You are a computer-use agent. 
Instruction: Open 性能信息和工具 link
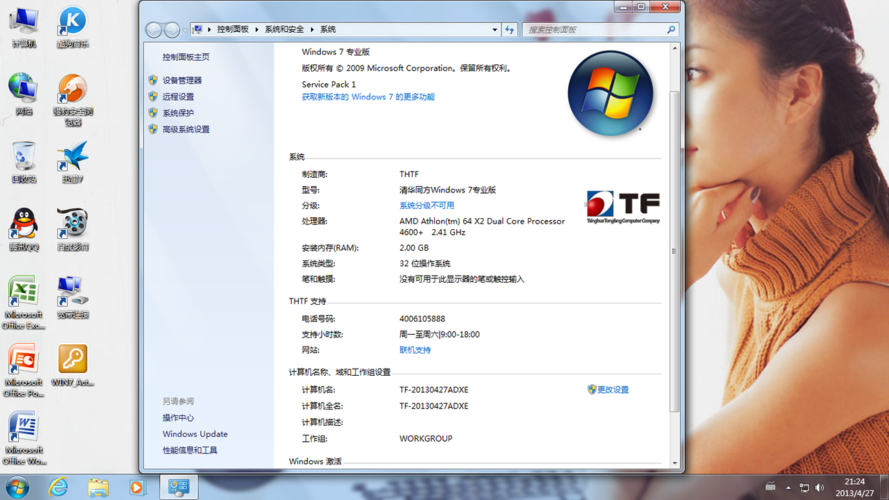click(190, 451)
